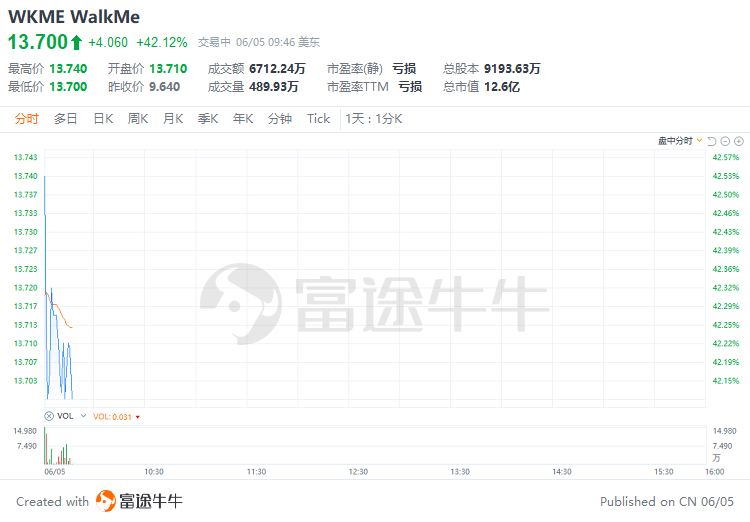Click the green price up arrow
Viewport: 750px width, 522px height.
click(76, 42)
